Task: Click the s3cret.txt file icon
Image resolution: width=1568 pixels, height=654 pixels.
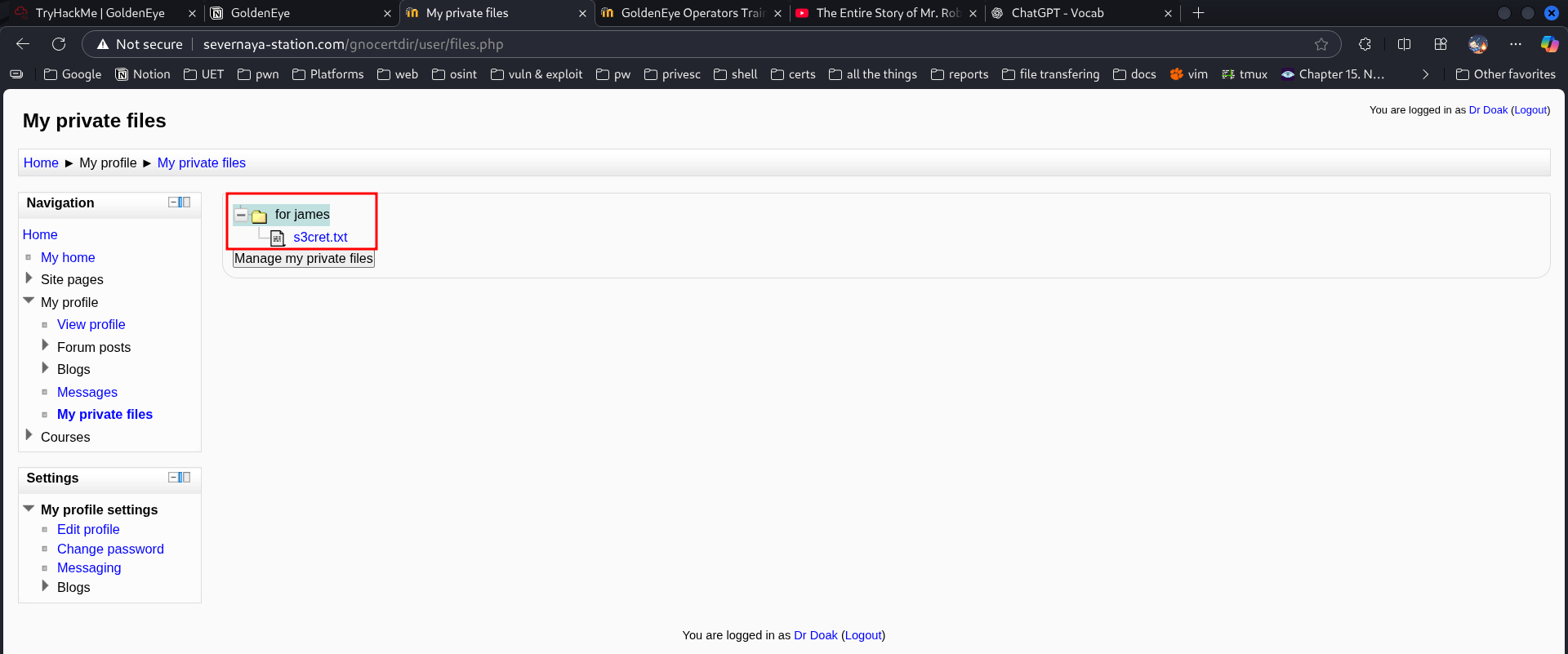Action: (x=278, y=238)
